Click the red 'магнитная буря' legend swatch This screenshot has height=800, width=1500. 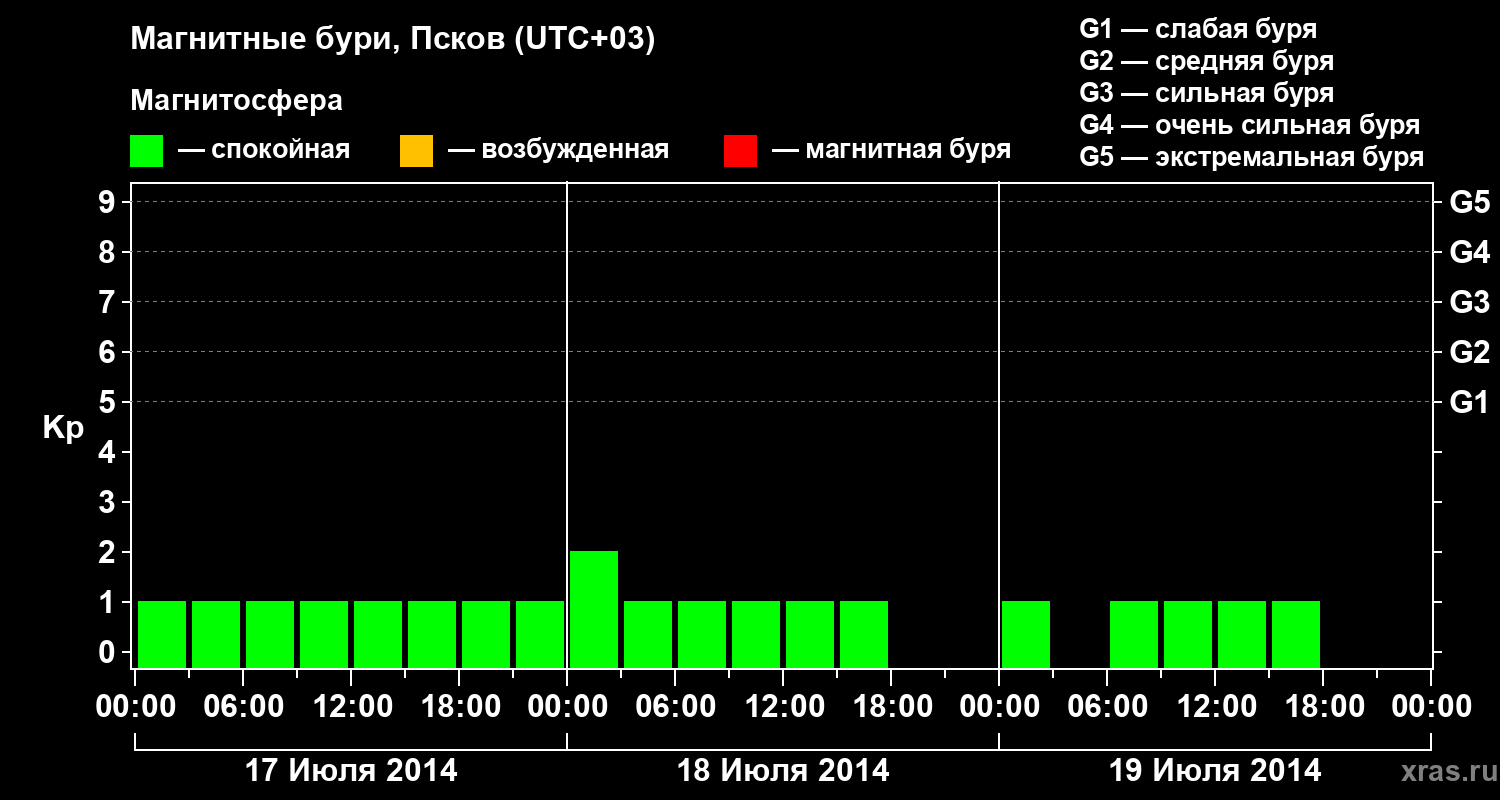tap(740, 151)
